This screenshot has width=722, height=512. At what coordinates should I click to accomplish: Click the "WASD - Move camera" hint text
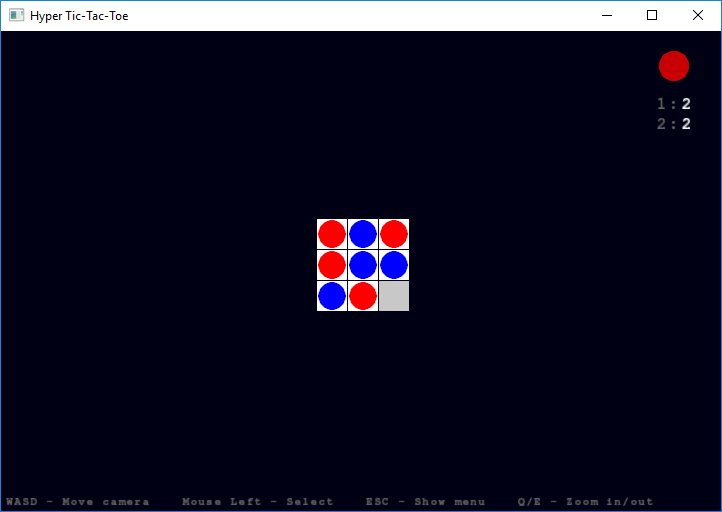click(77, 501)
